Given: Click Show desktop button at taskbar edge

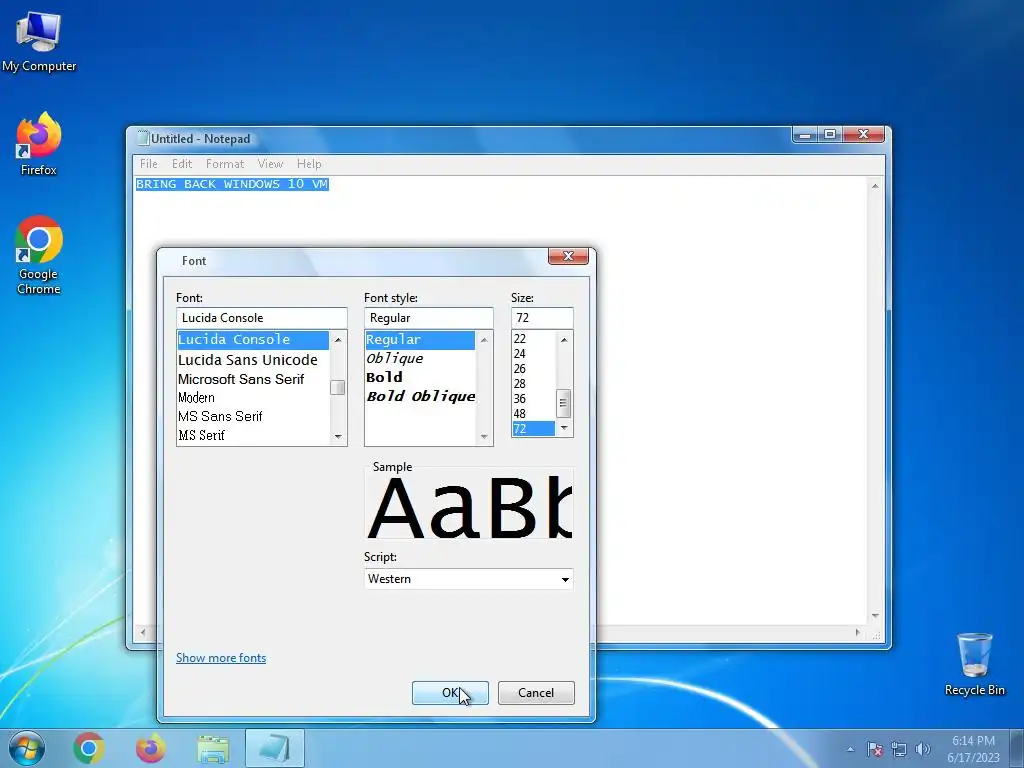Looking at the screenshot, I should point(1017,748).
